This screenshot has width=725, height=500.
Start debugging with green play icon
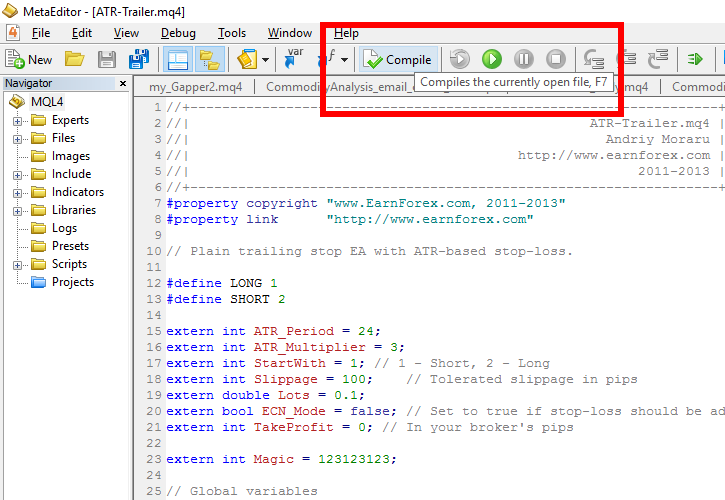[491, 59]
